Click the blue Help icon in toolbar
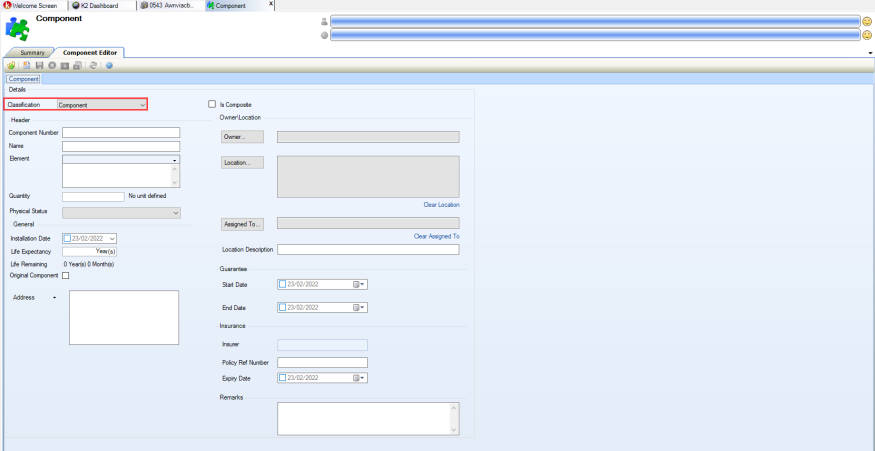The image size is (875, 451). coord(109,65)
